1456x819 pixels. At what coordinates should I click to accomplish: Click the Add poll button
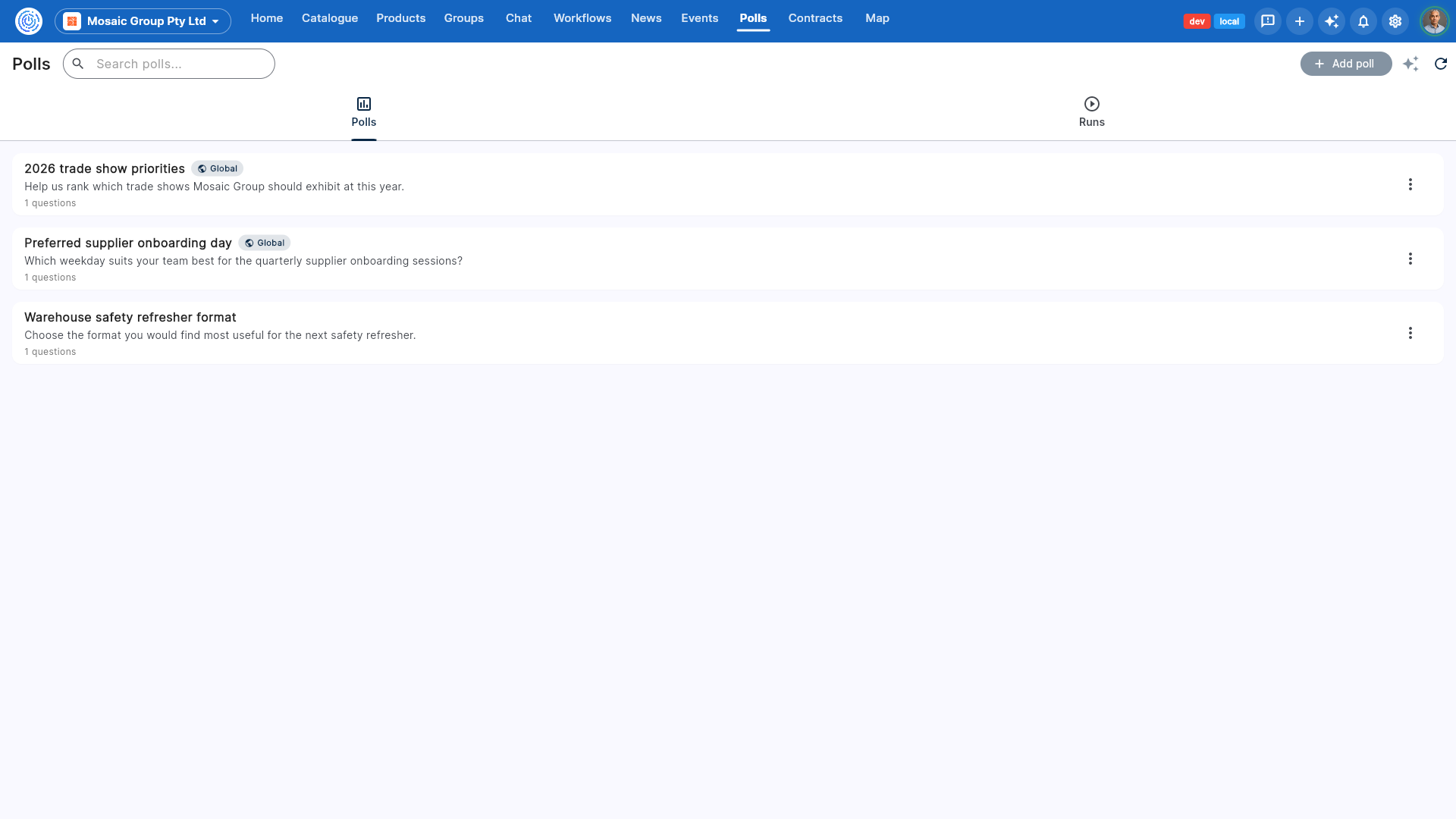point(1346,64)
